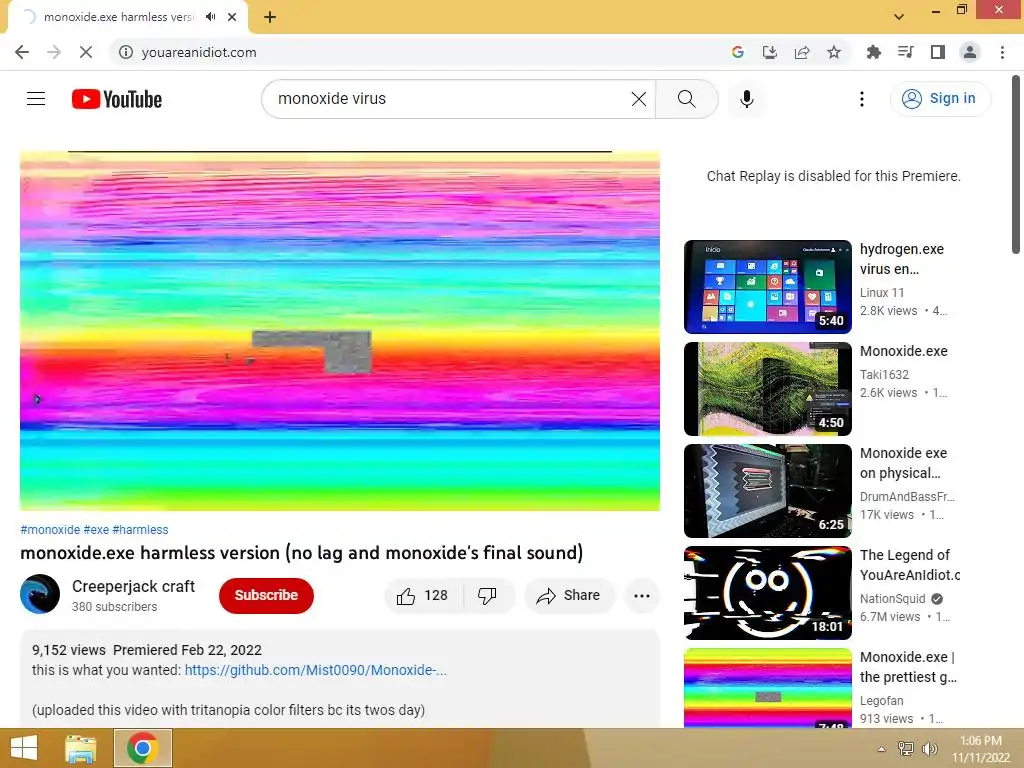The width and height of the screenshot is (1024, 768).
Task: Open media control icon in Chrome toolbar
Action: tap(905, 52)
